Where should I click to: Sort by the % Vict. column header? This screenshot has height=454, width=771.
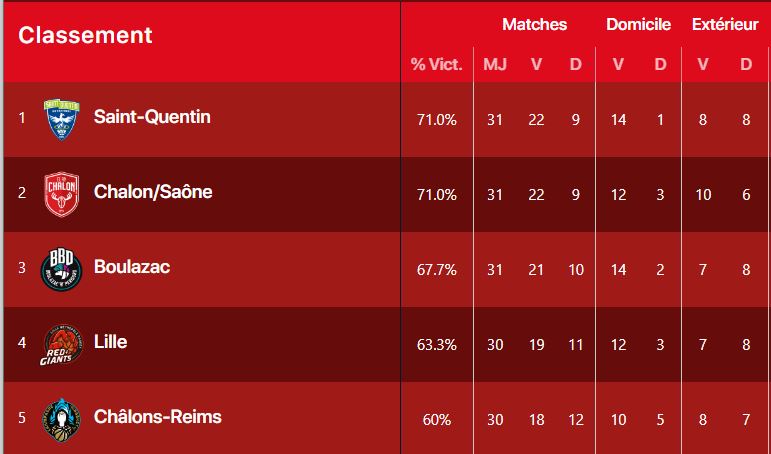tap(437, 64)
